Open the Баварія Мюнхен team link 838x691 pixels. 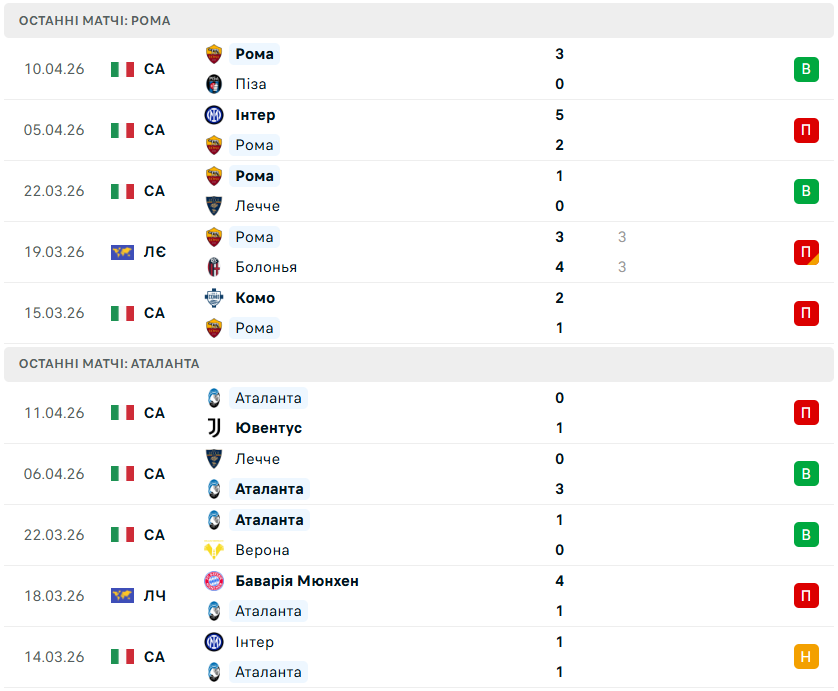pyautogui.click(x=296, y=581)
